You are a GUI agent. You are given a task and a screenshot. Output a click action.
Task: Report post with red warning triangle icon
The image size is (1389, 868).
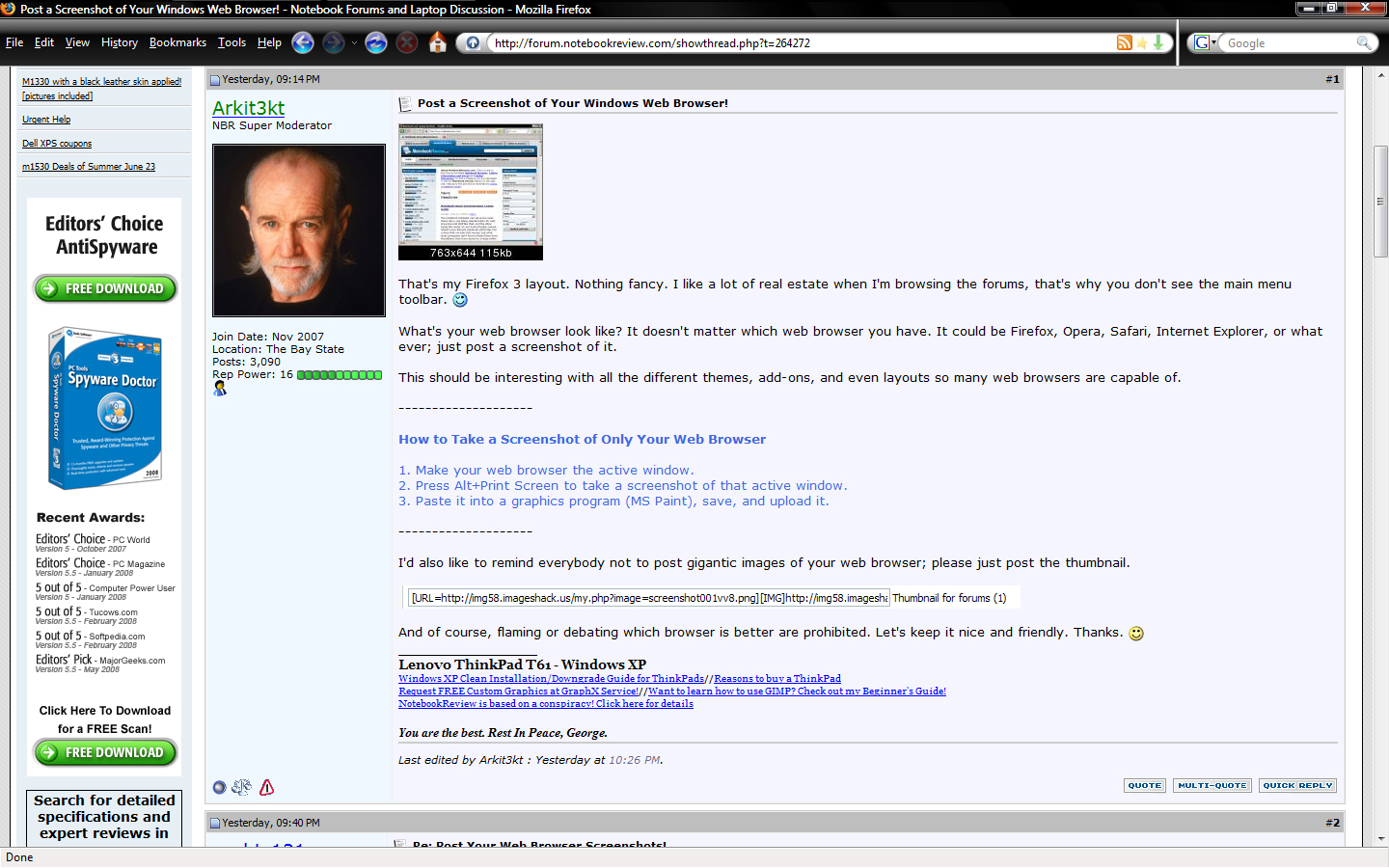(267, 787)
